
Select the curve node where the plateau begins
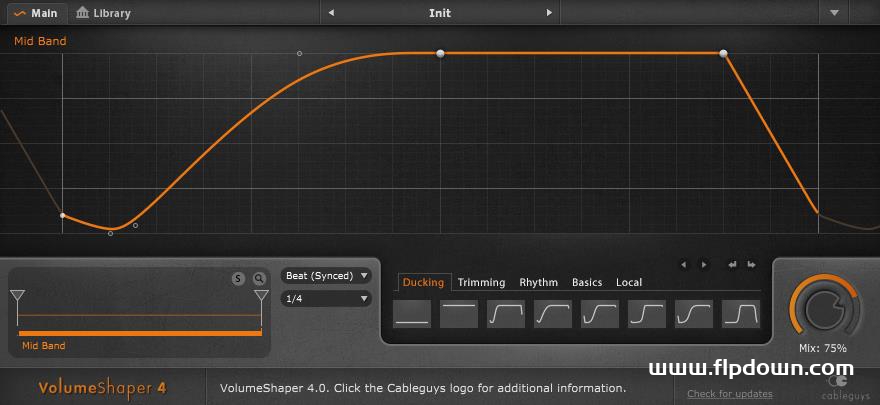[x=440, y=53]
